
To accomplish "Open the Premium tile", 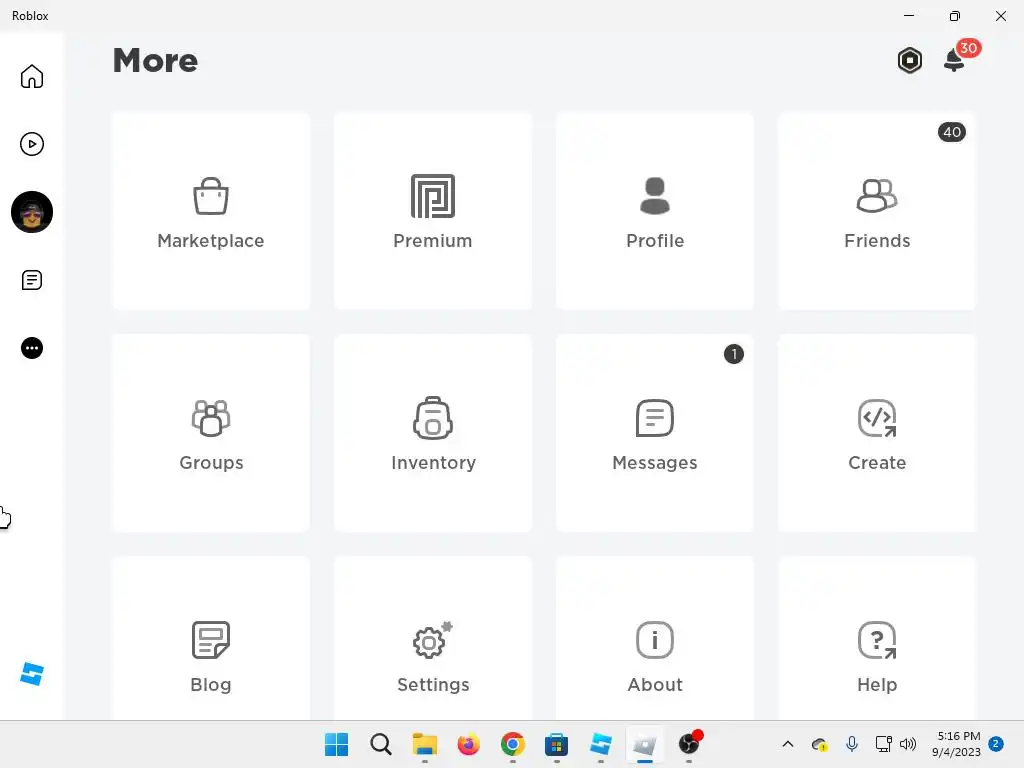I will (433, 211).
